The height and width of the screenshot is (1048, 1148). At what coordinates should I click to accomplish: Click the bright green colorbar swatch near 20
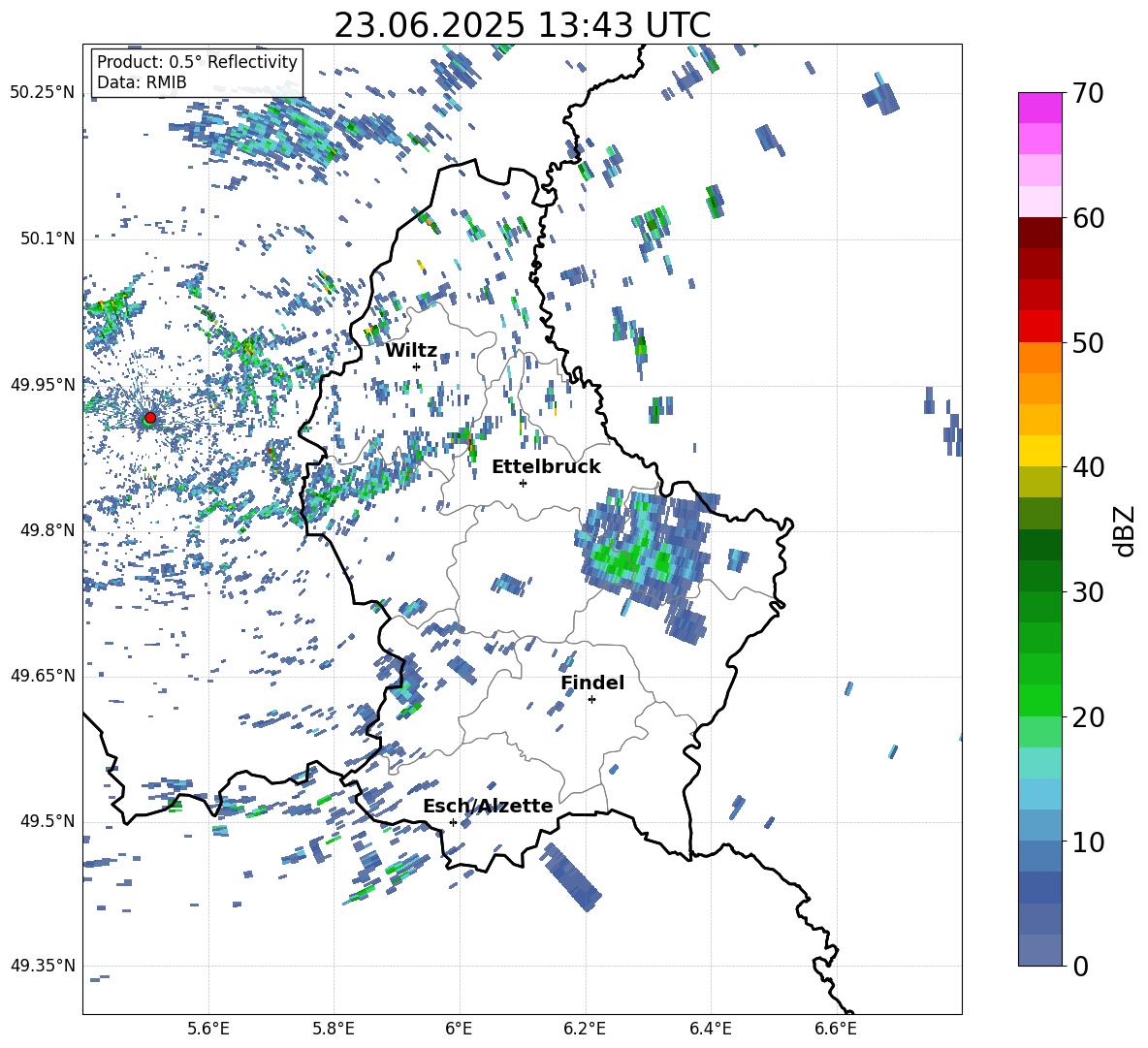1039,700
